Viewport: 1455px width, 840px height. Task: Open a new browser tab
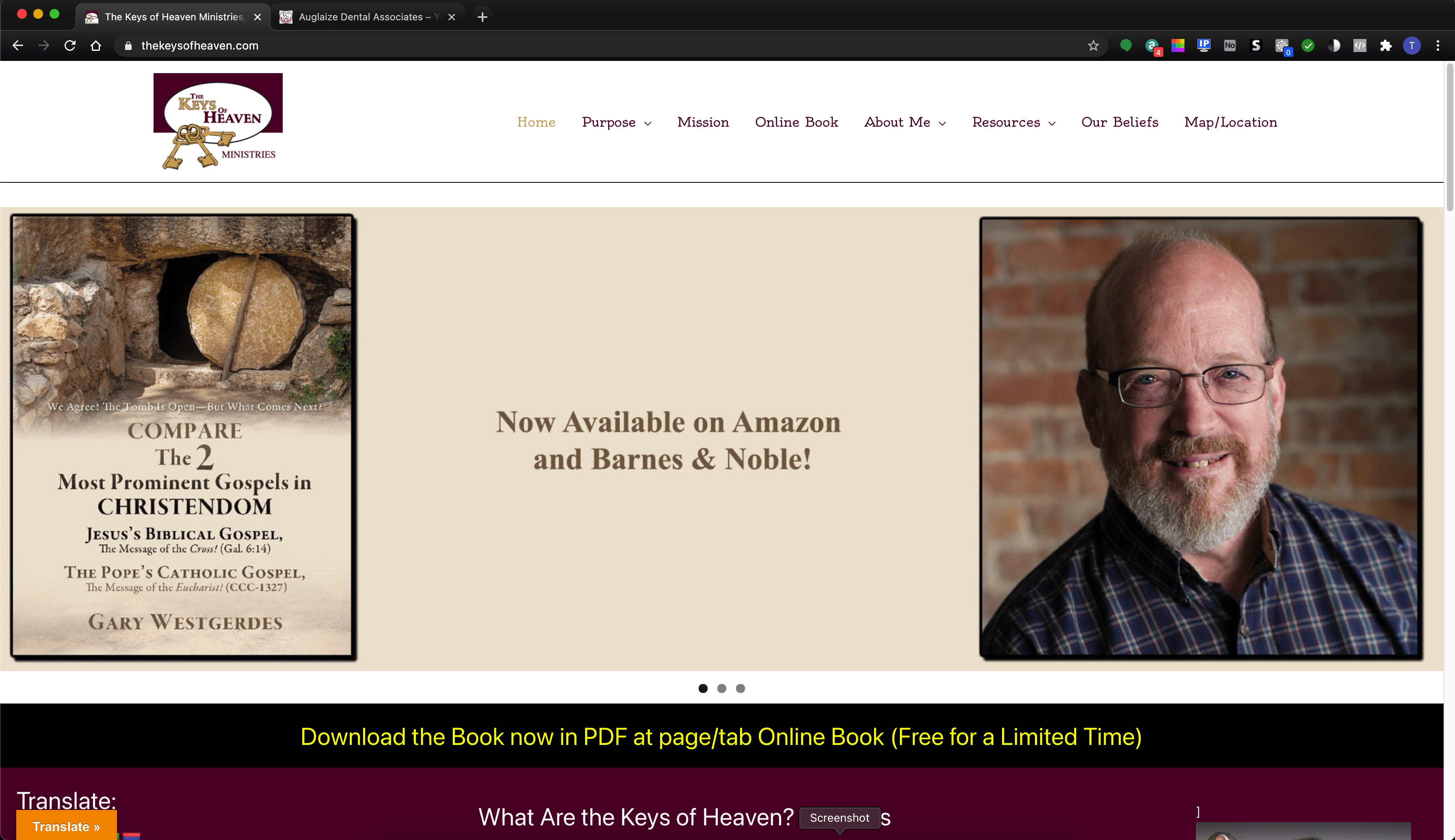click(482, 17)
